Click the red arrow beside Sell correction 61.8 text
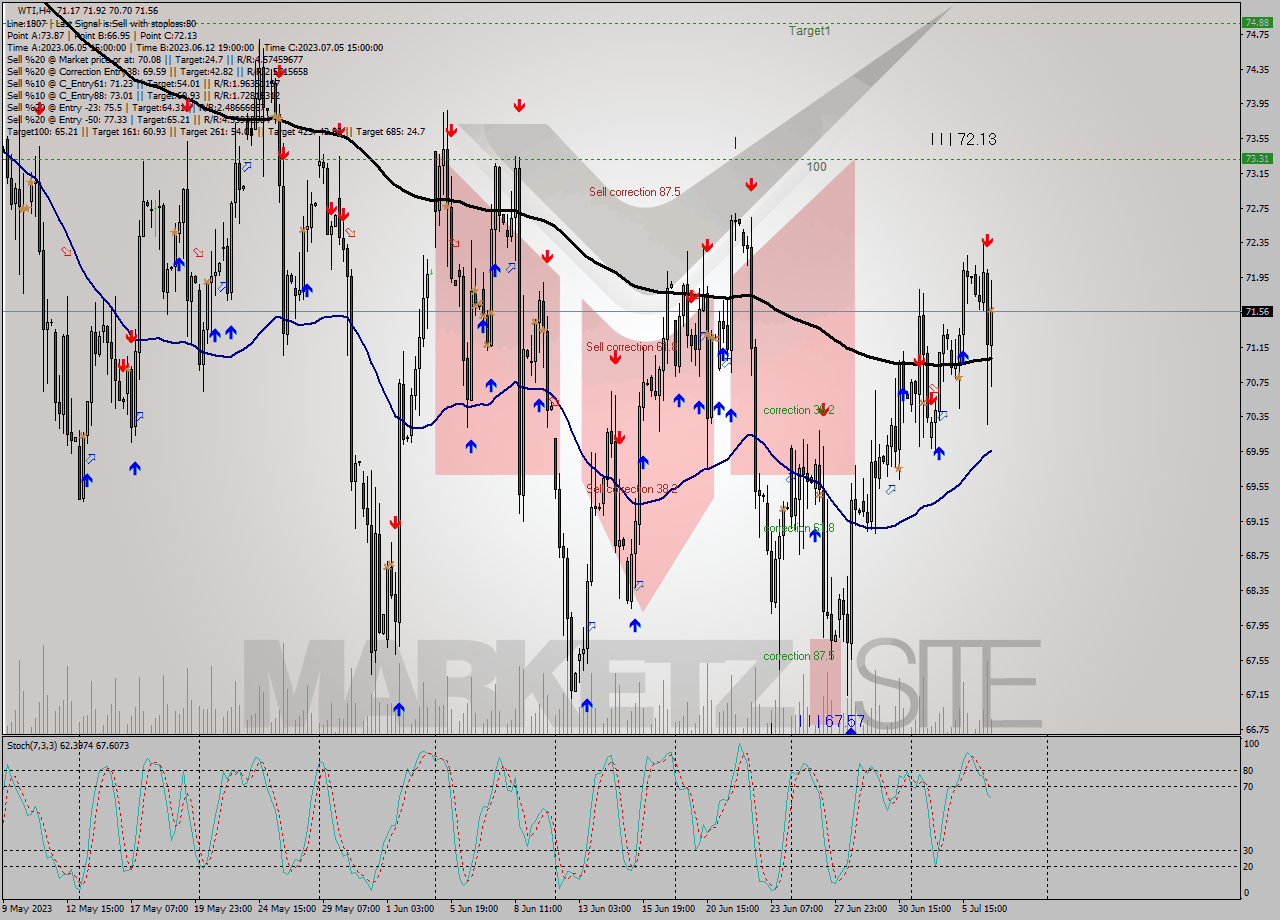 point(615,356)
